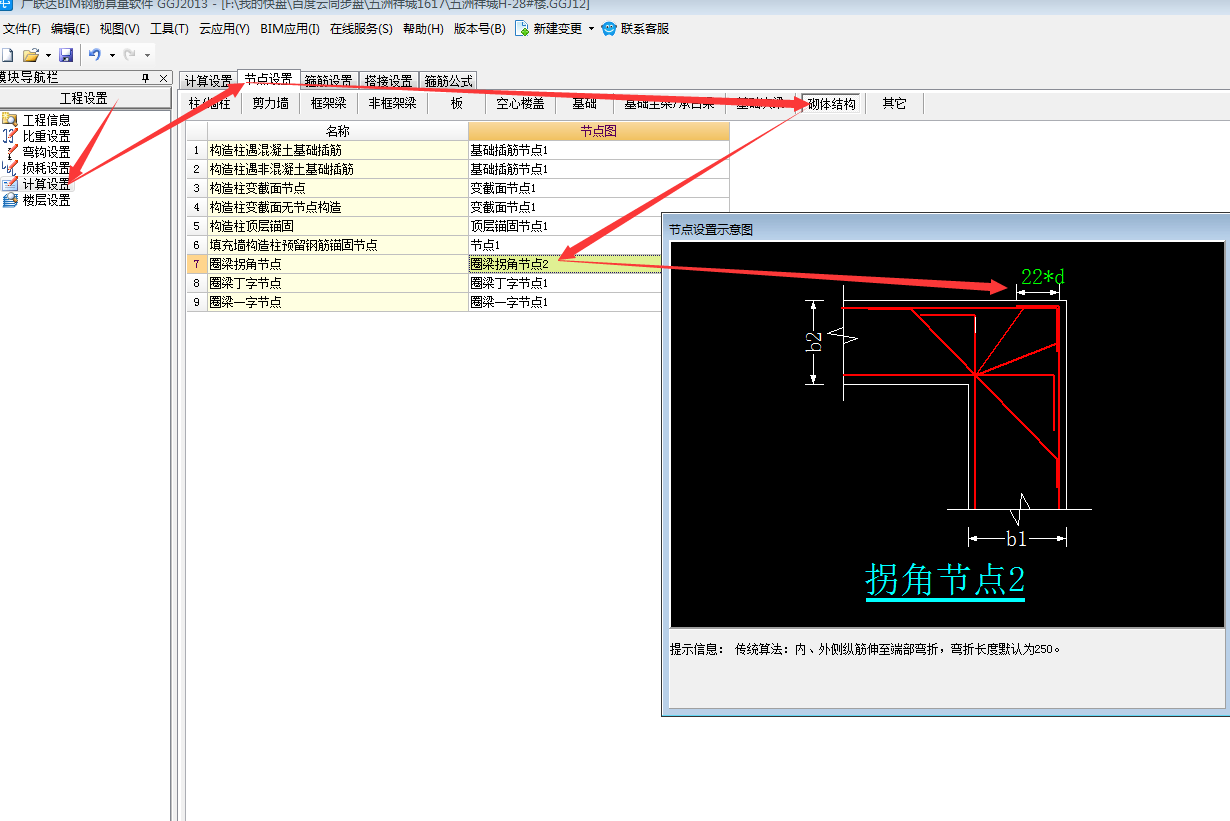This screenshot has width=1230, height=821.
Task: Open the 工具(T) menu
Action: (169, 29)
